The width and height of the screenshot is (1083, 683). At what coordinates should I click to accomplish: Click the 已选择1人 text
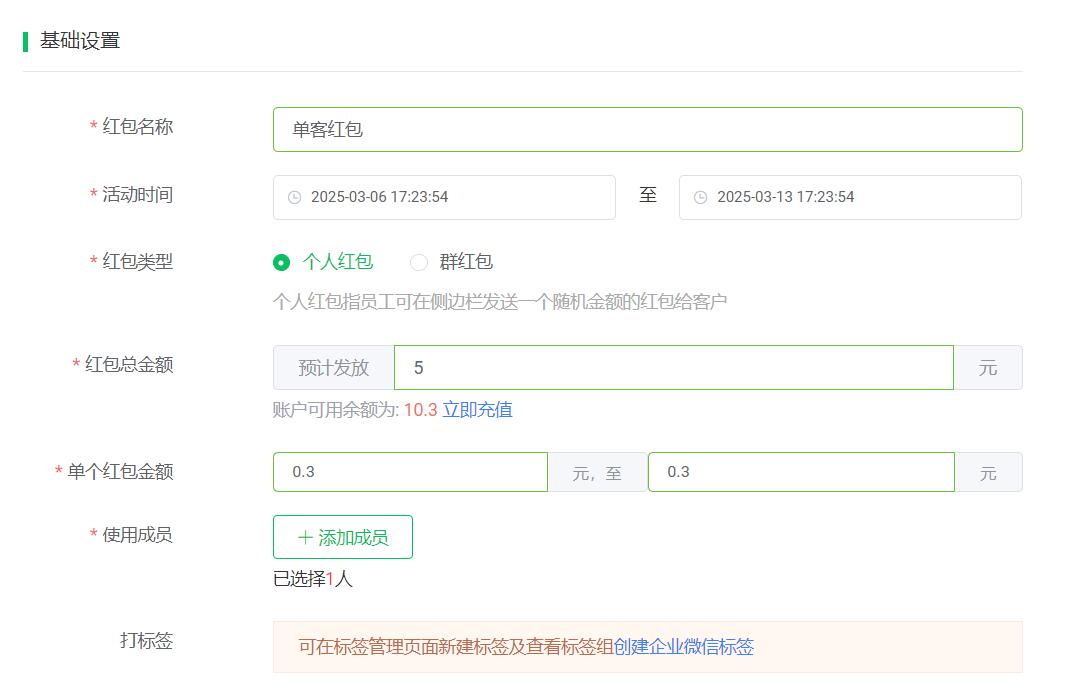313,579
